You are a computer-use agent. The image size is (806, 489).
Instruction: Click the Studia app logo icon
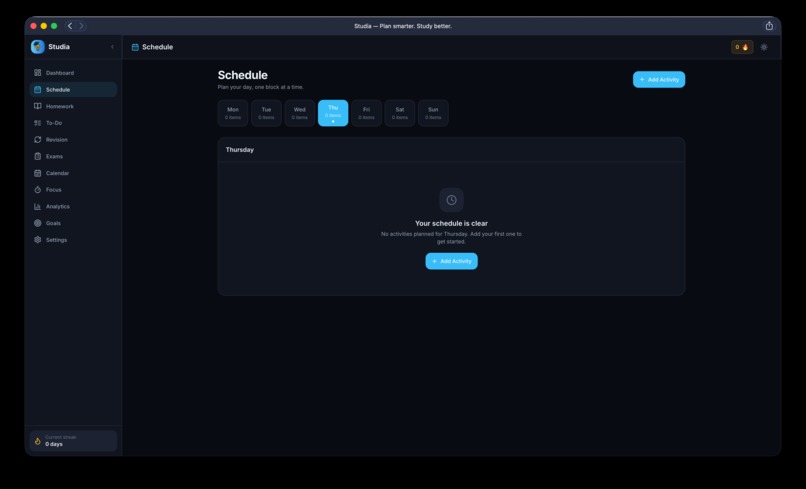(38, 47)
